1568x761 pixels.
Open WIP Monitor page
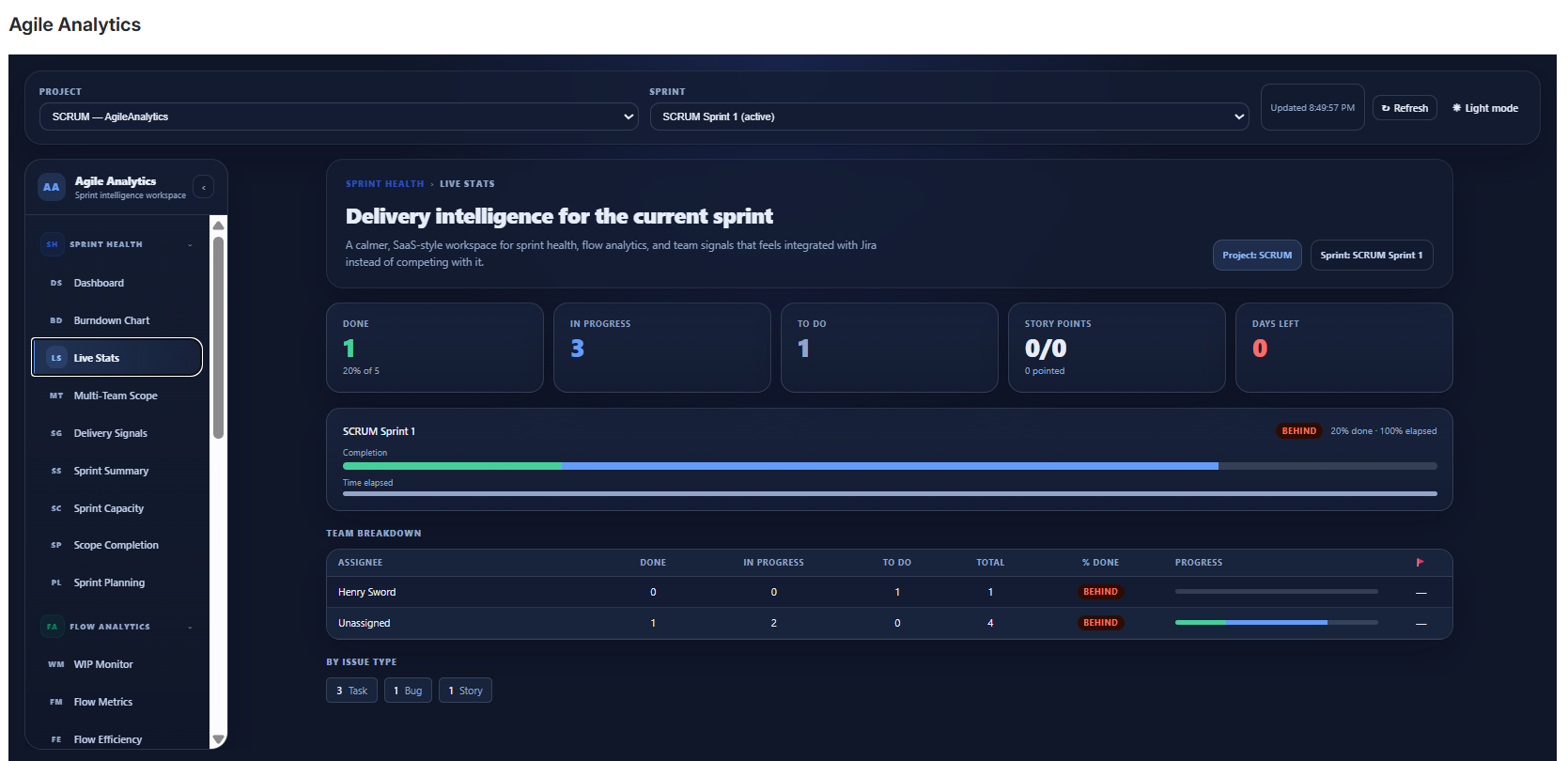(117, 664)
